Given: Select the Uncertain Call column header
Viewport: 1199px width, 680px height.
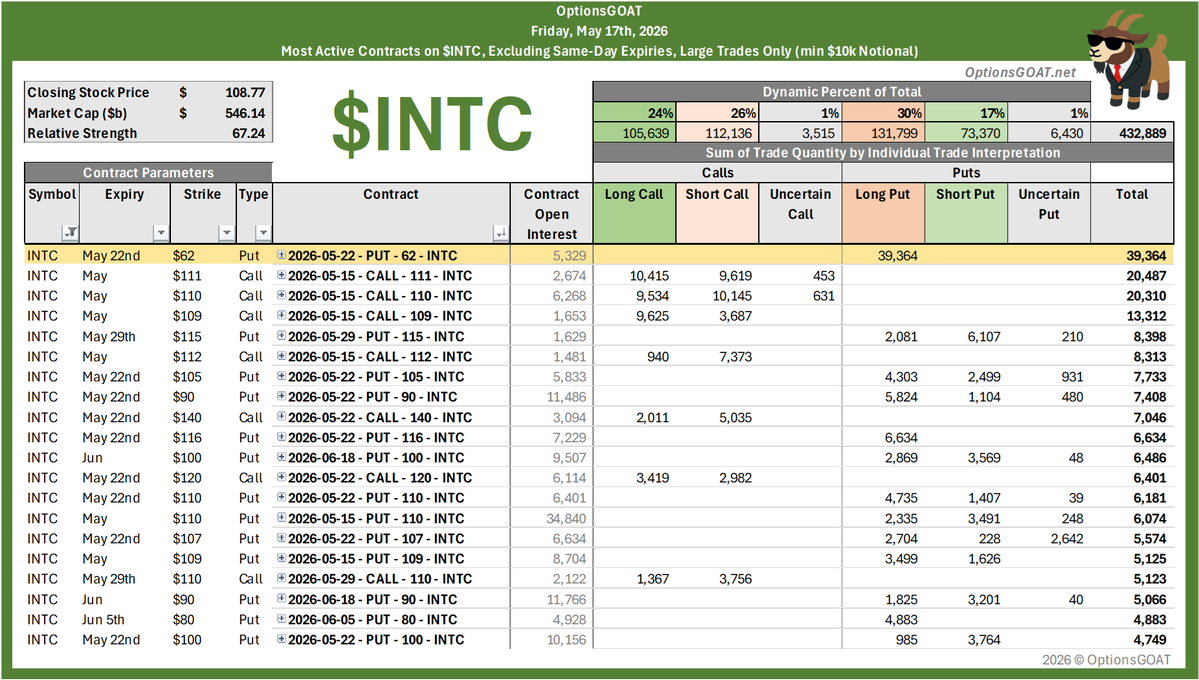Looking at the screenshot, I should click(x=801, y=213).
